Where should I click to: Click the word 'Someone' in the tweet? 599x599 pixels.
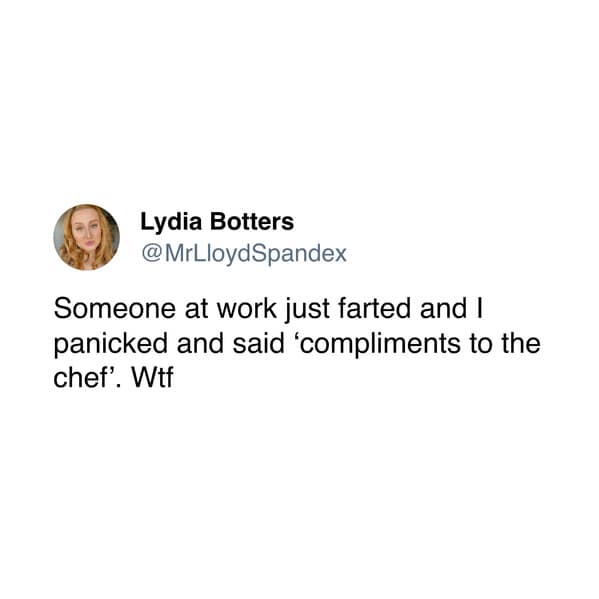point(115,309)
